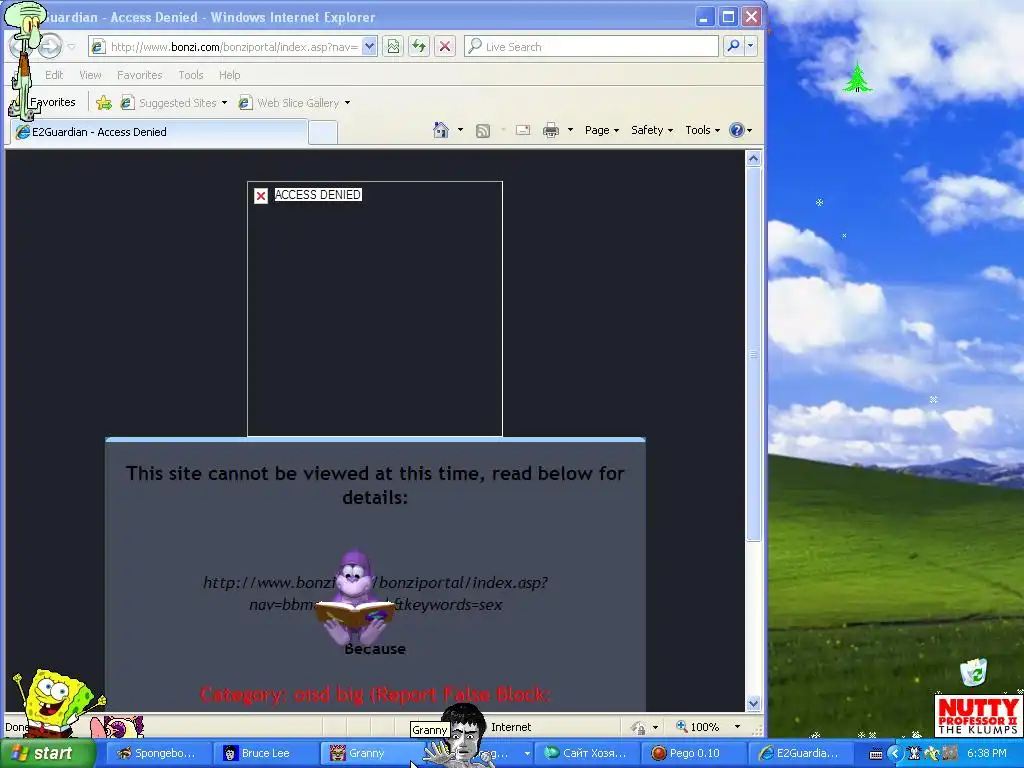Viewport: 1024px width, 768px height.
Task: Open the Page dropdown menu
Action: (601, 130)
